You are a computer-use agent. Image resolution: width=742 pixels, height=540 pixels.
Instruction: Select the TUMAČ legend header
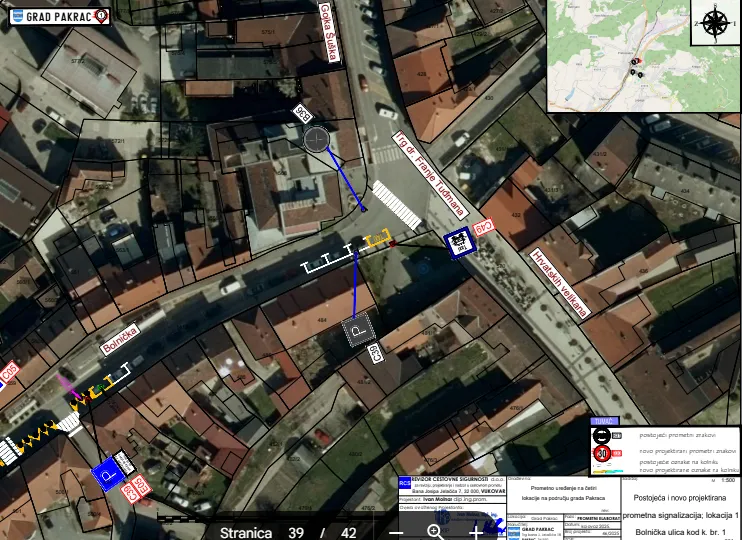[x=604, y=421]
